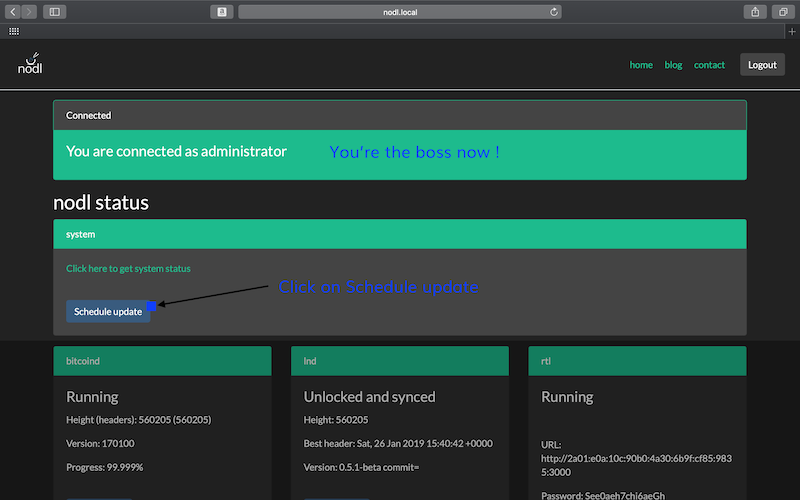The width and height of the screenshot is (800, 500).
Task: Open the contact navigation link
Action: (x=709, y=65)
